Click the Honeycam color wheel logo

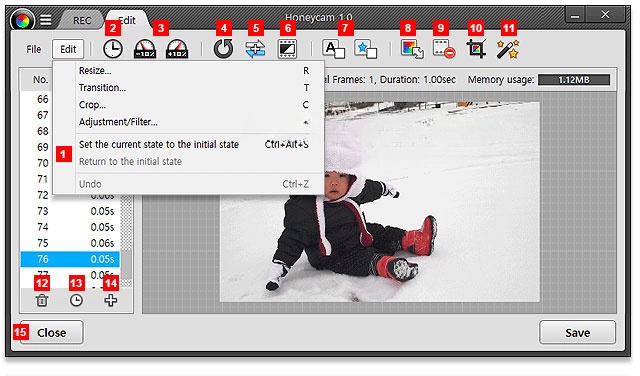[22, 20]
